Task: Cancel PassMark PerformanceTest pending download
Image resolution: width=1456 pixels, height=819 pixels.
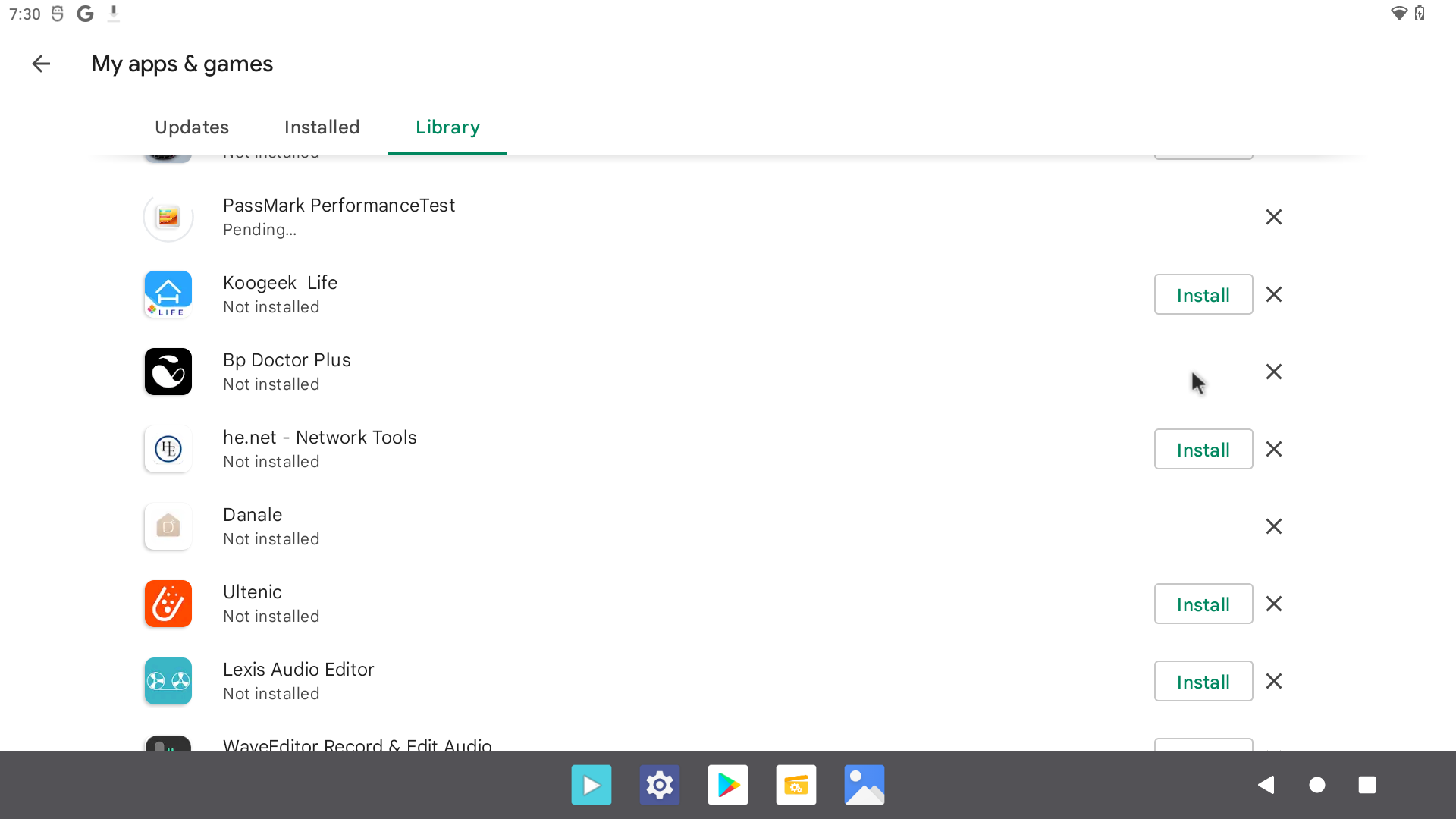Action: point(1274,217)
